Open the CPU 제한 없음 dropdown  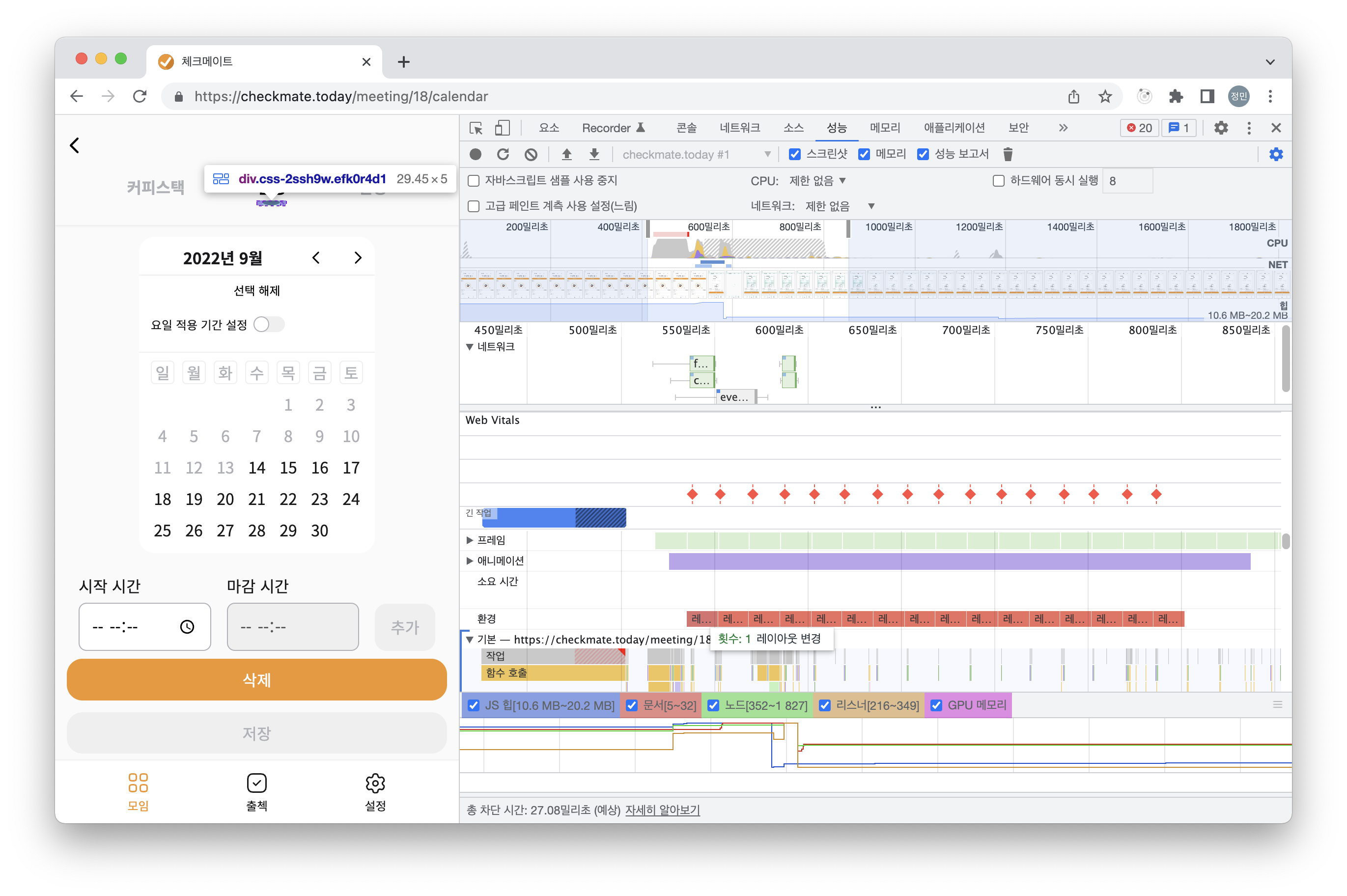[x=817, y=181]
